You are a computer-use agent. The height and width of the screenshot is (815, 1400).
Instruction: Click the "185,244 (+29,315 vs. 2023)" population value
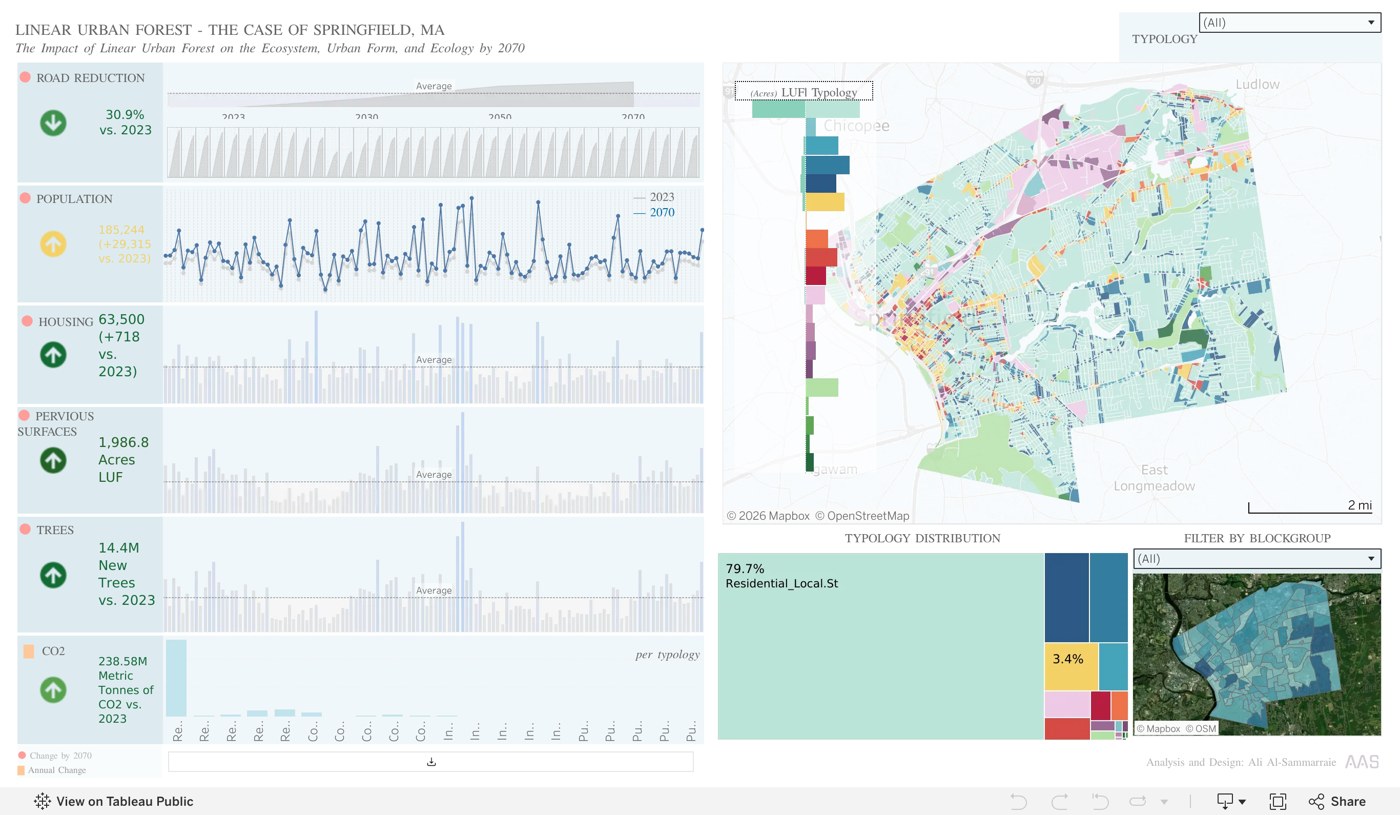pos(125,244)
